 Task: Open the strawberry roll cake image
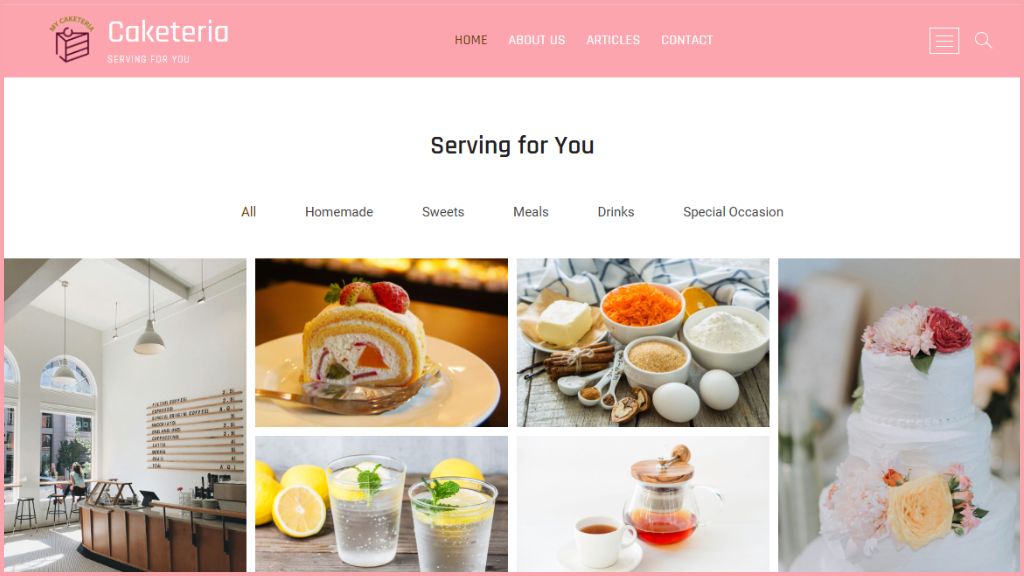(381, 342)
